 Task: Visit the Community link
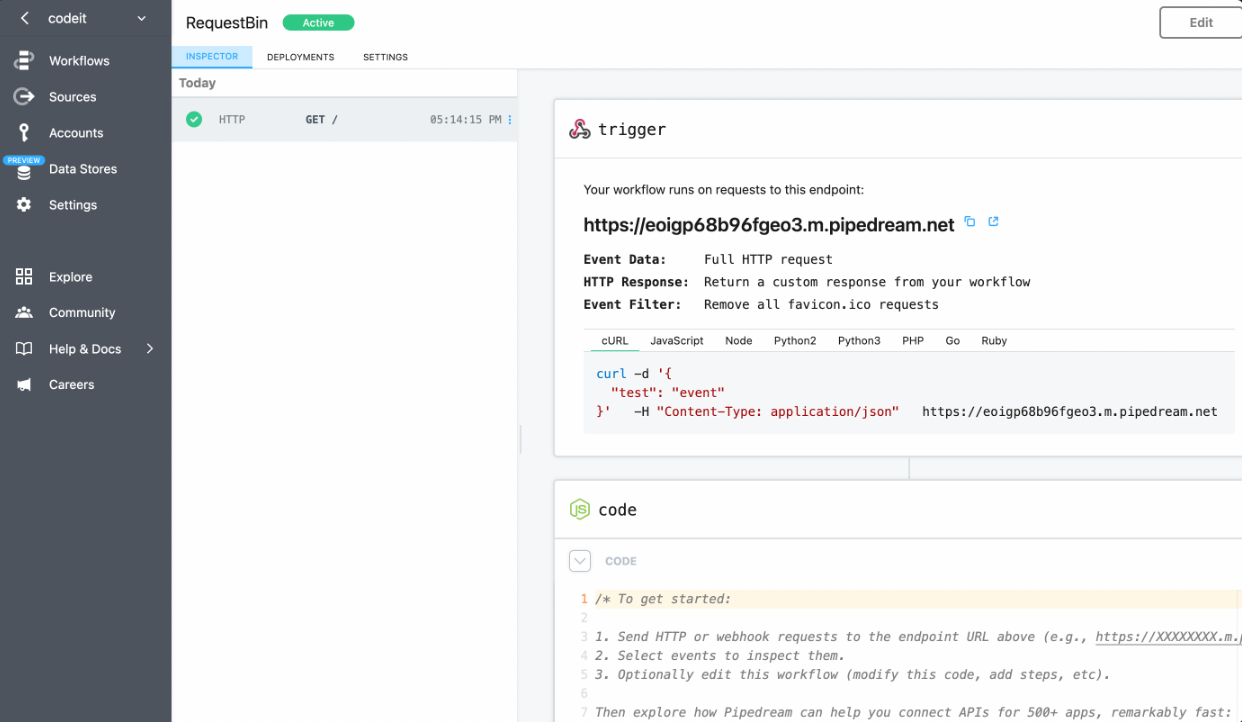tap(82, 313)
